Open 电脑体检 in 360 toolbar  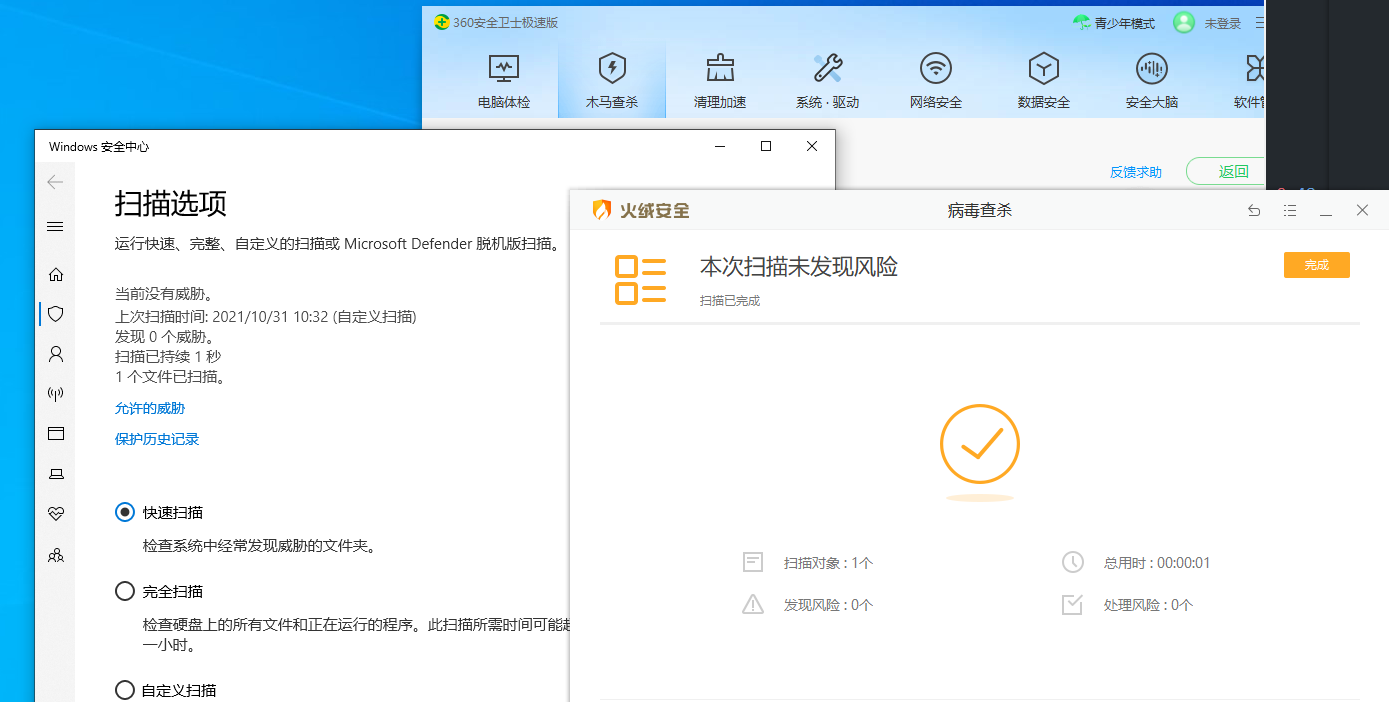tap(504, 81)
